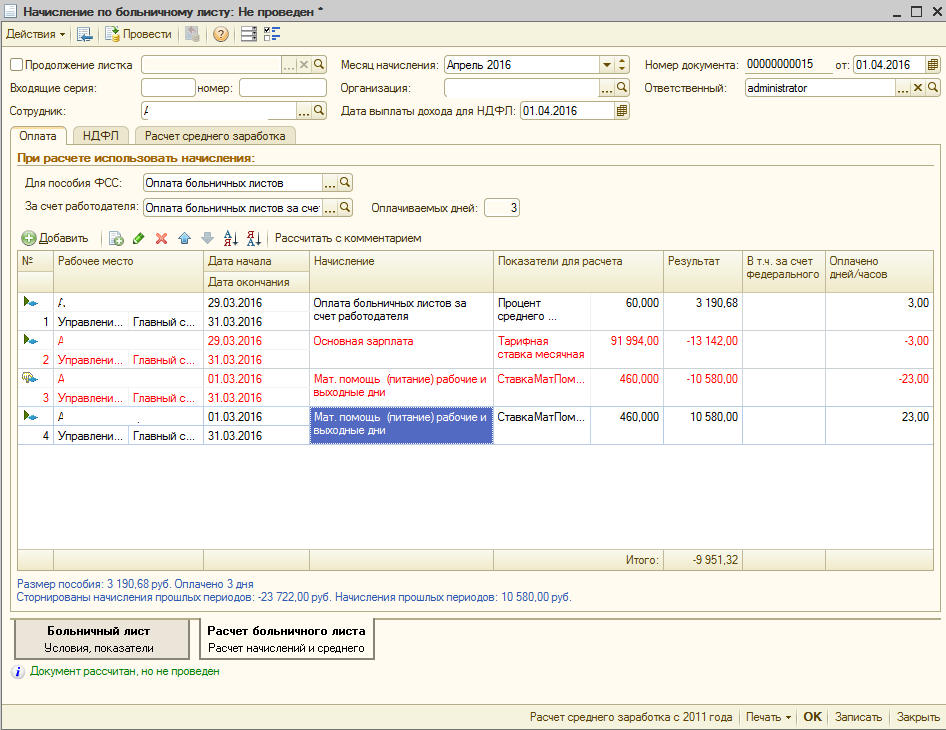Click the copy row icon next to Добавить

click(116, 239)
